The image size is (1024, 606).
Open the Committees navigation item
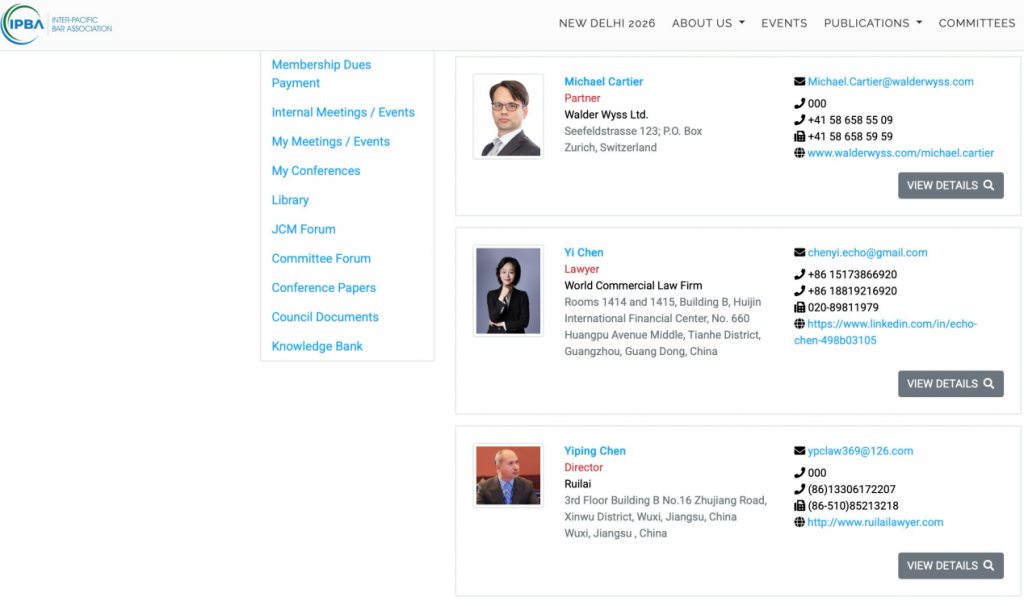pos(976,23)
